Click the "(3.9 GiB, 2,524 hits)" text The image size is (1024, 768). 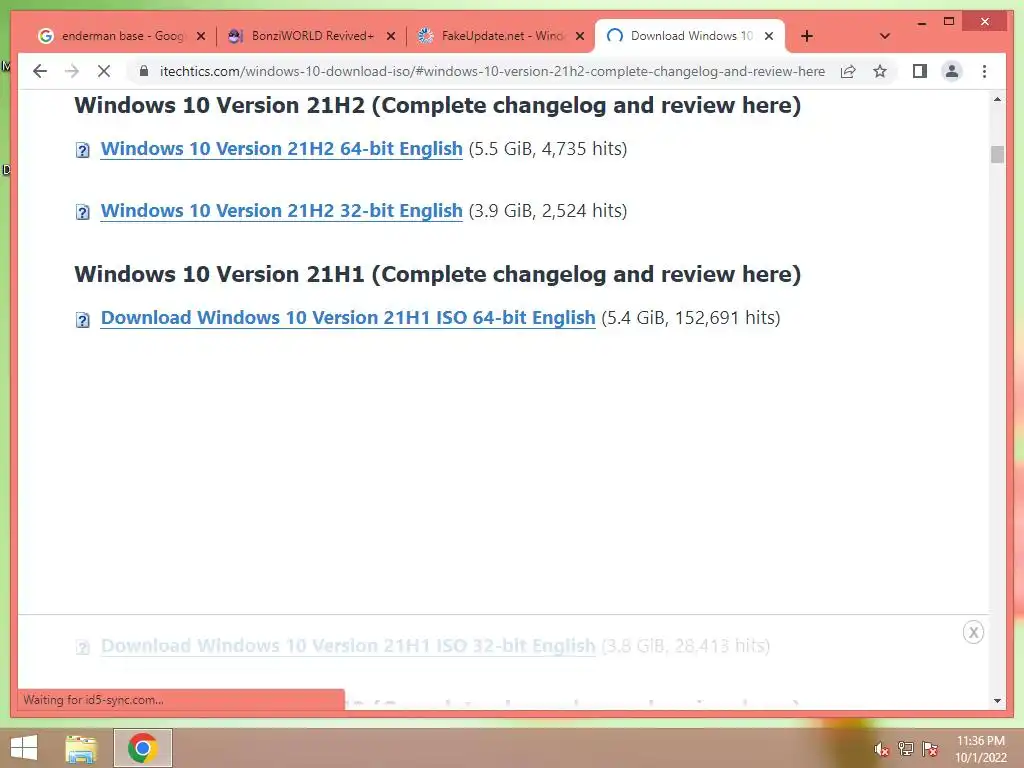point(548,211)
